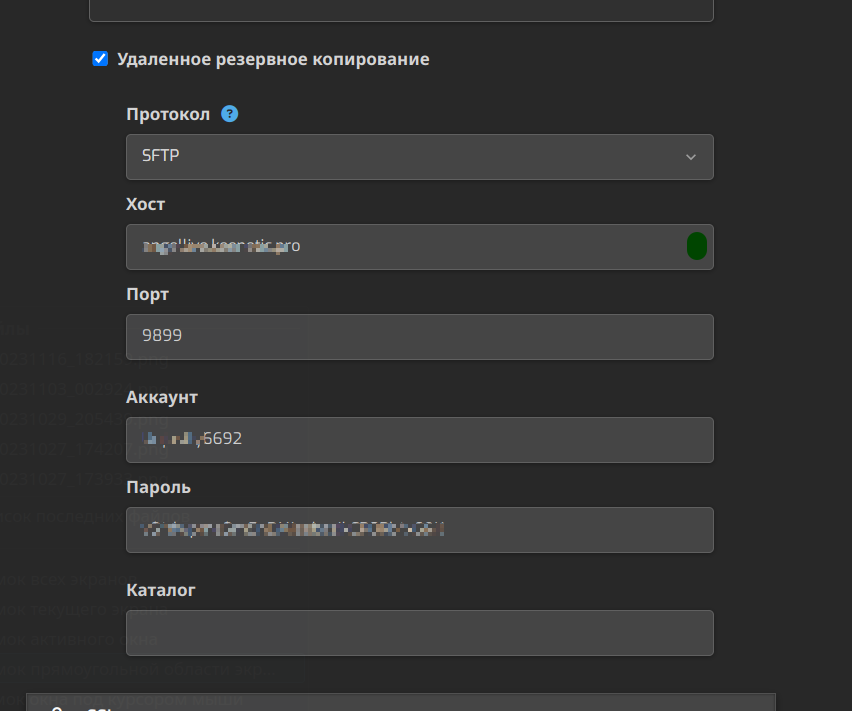This screenshot has height=711, width=852.
Task: Click the Хост label
Action: (145, 204)
